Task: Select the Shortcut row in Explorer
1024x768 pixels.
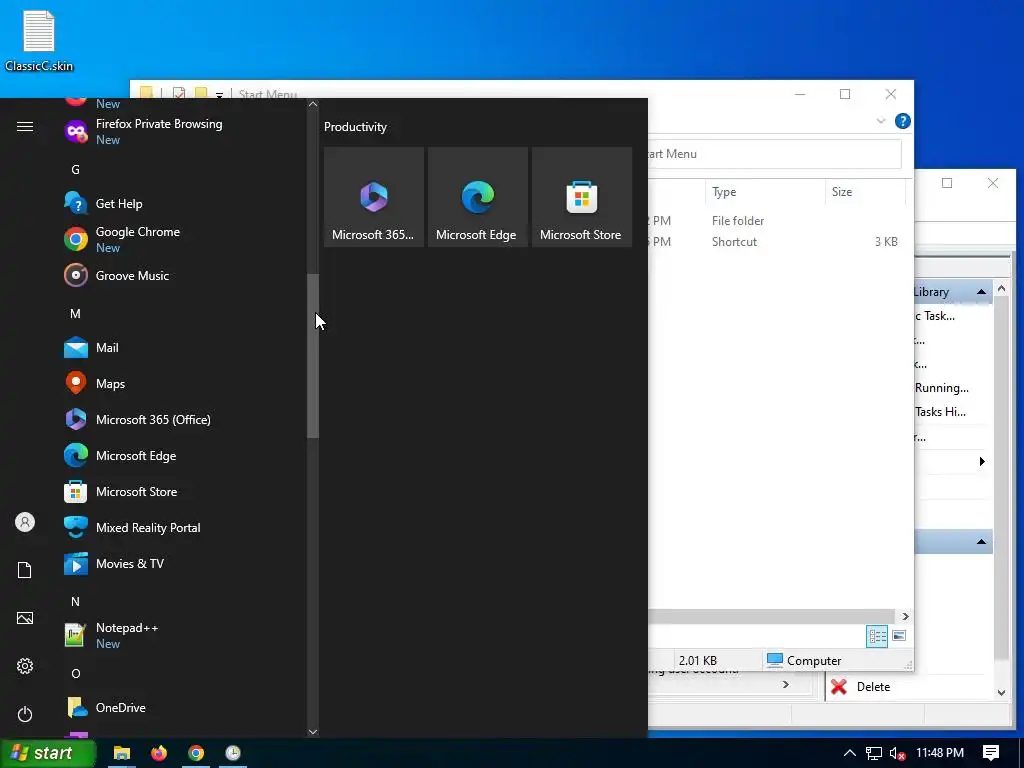Action: [x=776, y=242]
